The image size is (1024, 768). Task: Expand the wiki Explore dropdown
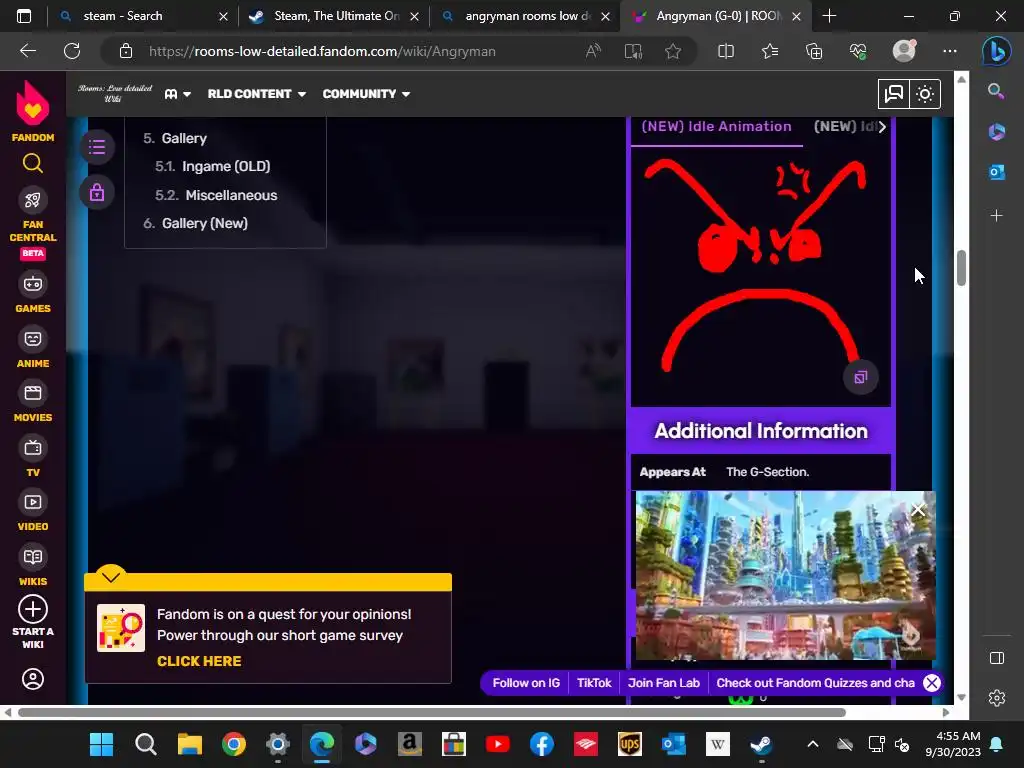tap(178, 94)
